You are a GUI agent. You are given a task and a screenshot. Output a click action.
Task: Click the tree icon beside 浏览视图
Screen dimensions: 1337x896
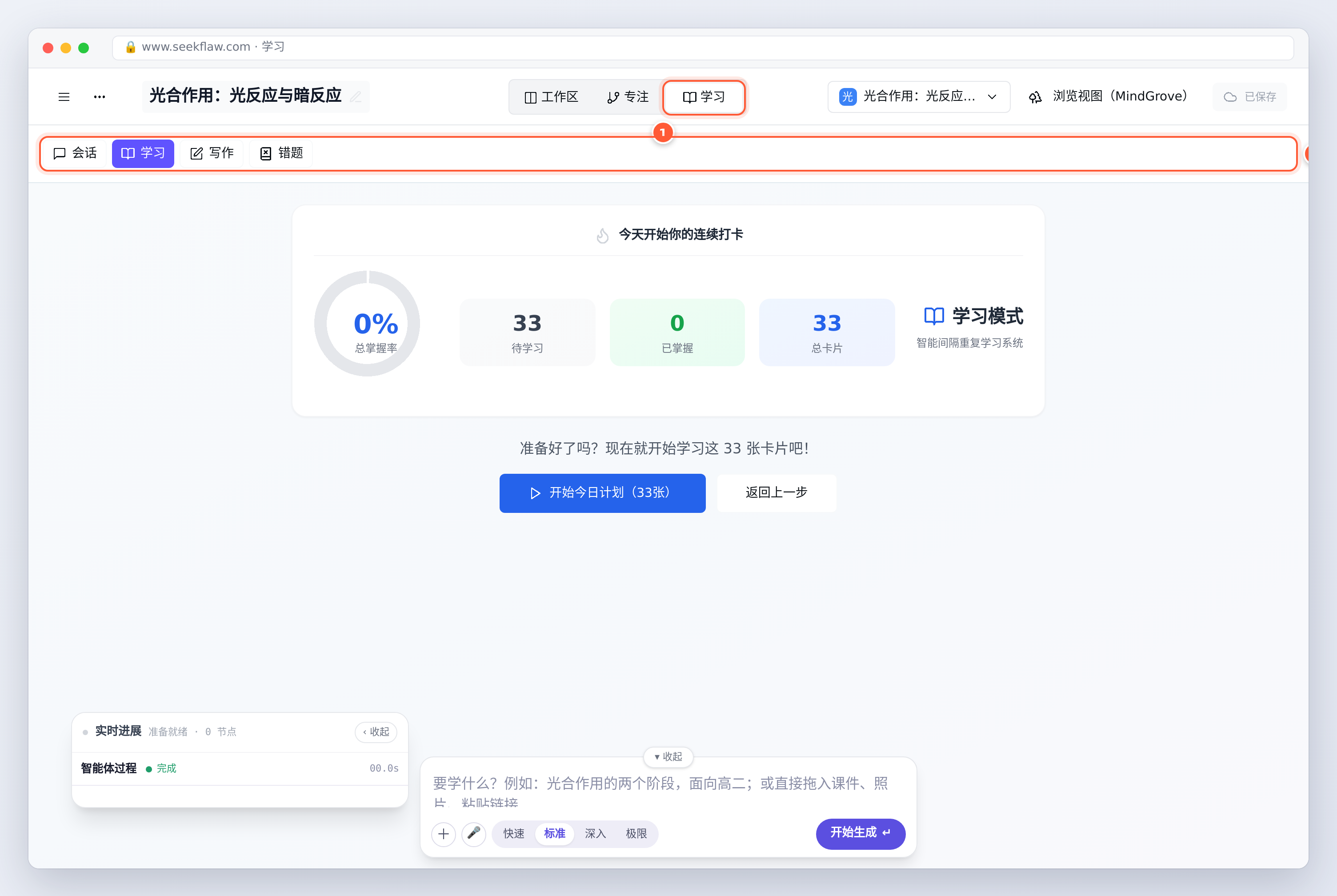[x=1035, y=97]
